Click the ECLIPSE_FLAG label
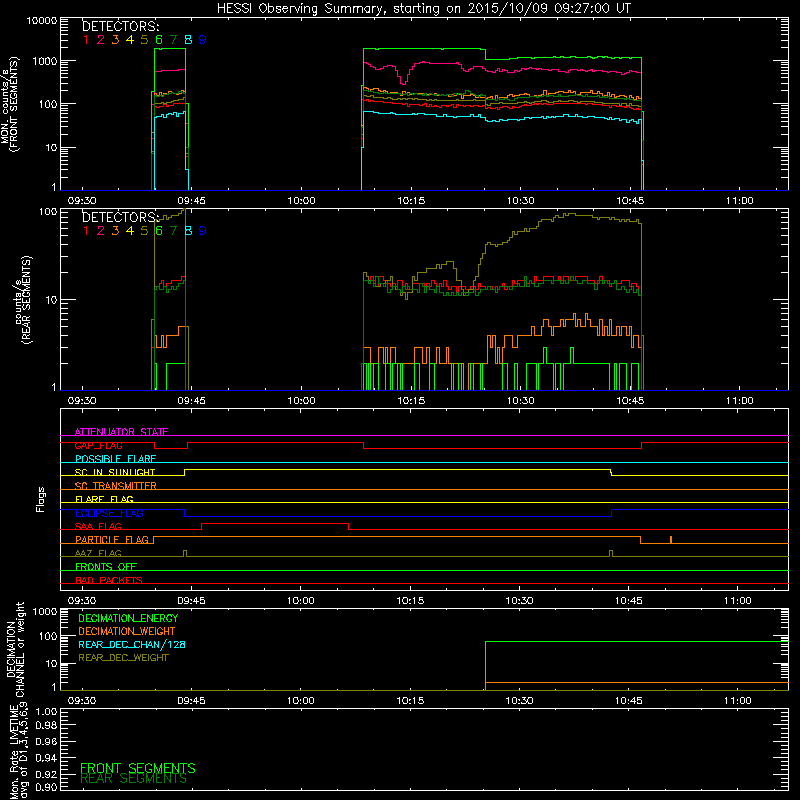 click(x=109, y=513)
